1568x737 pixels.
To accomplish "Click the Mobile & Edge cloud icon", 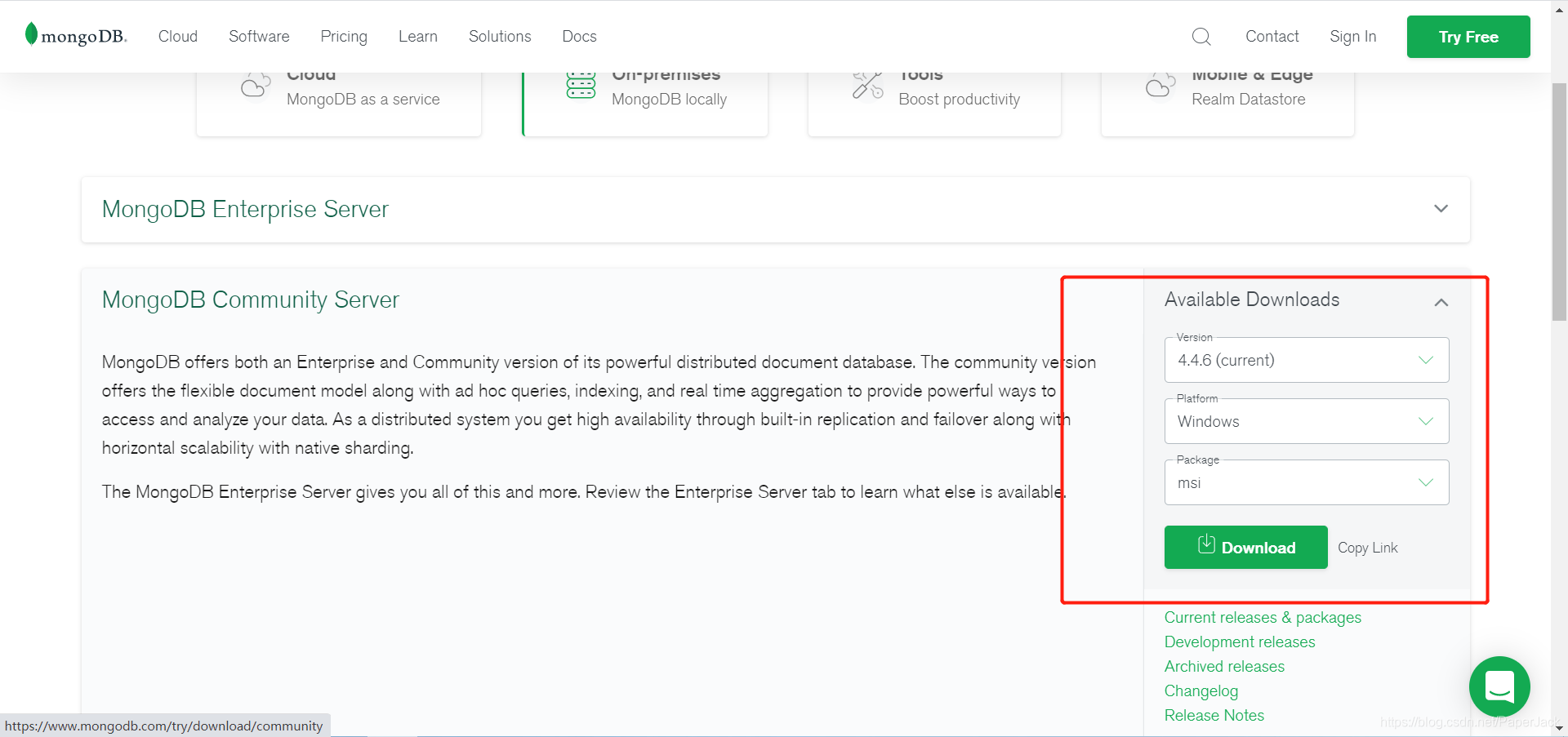I will 1160,85.
